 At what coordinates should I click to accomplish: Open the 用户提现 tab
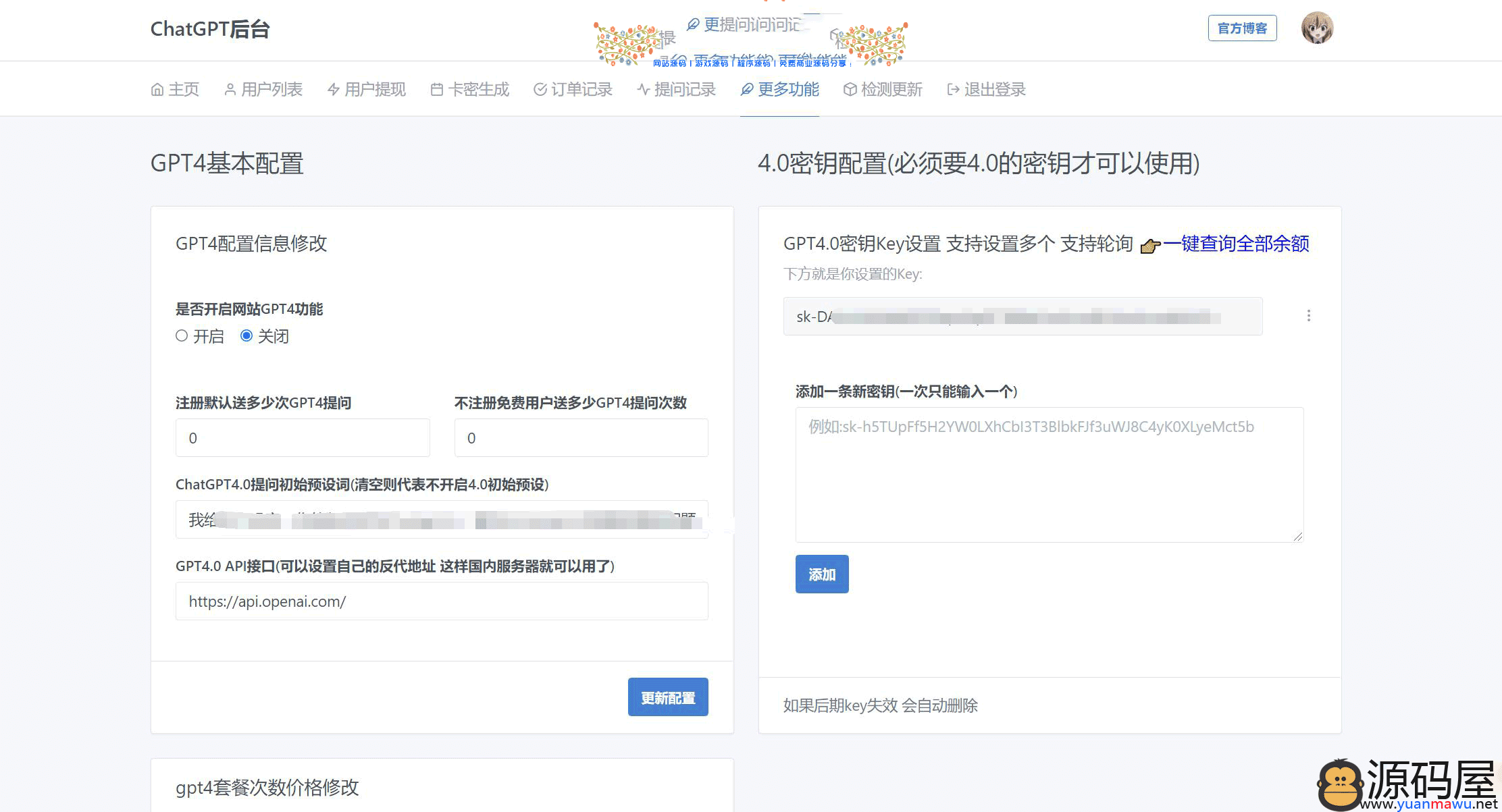pyautogui.click(x=367, y=89)
